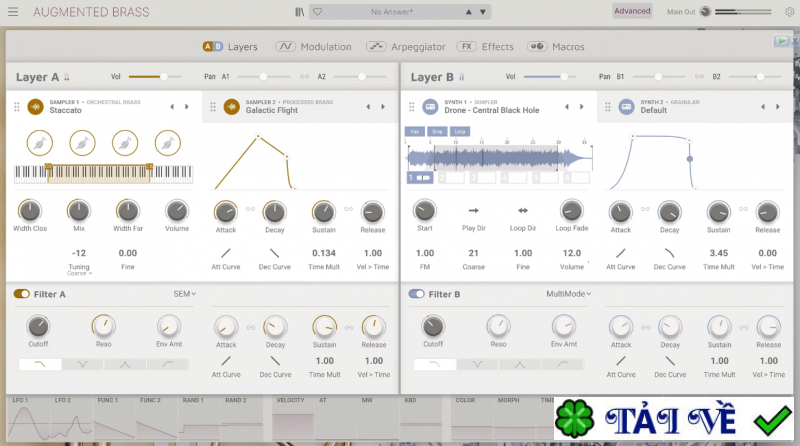Click Play Dir arrow icon
The height and width of the screenshot is (446, 800).
pos(473,210)
